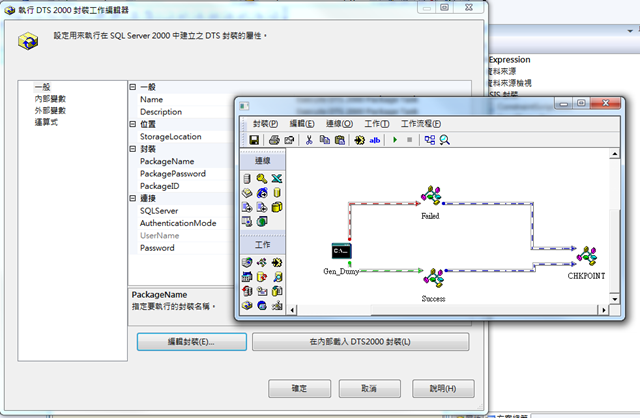
Task: Select the ActiveX Script task icon
Action: (262, 262)
